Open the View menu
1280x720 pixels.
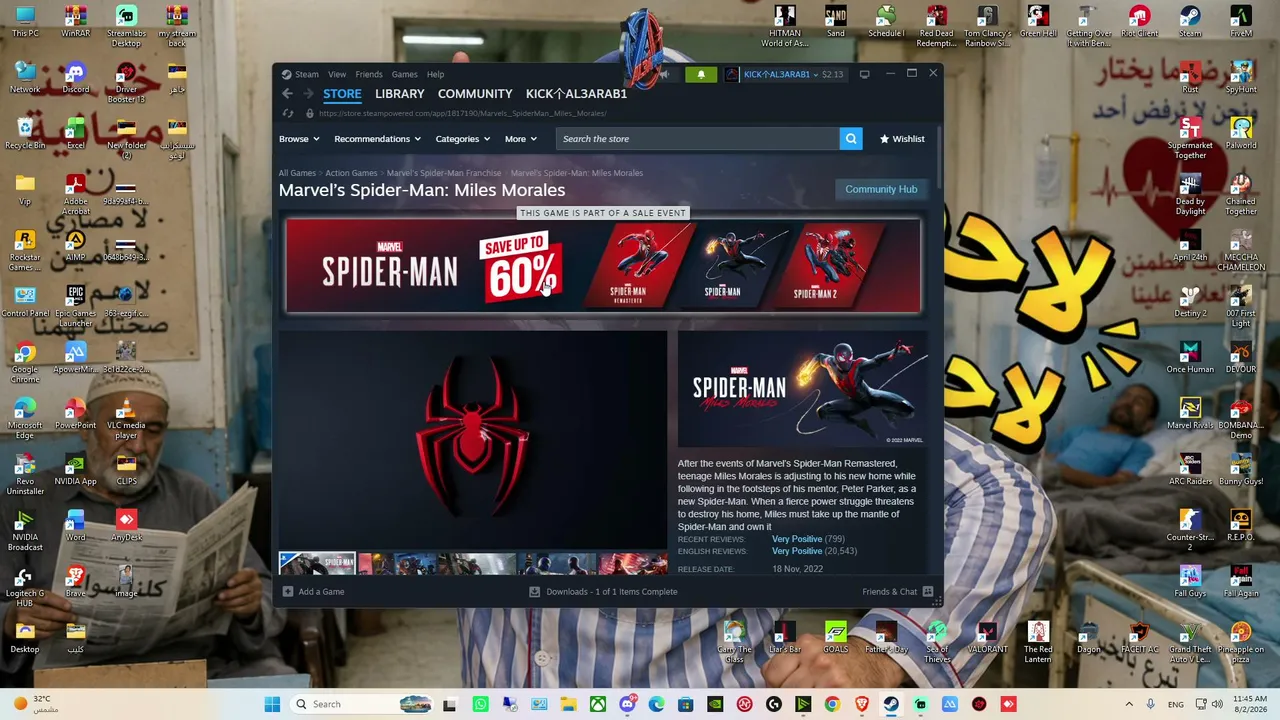pos(337,74)
